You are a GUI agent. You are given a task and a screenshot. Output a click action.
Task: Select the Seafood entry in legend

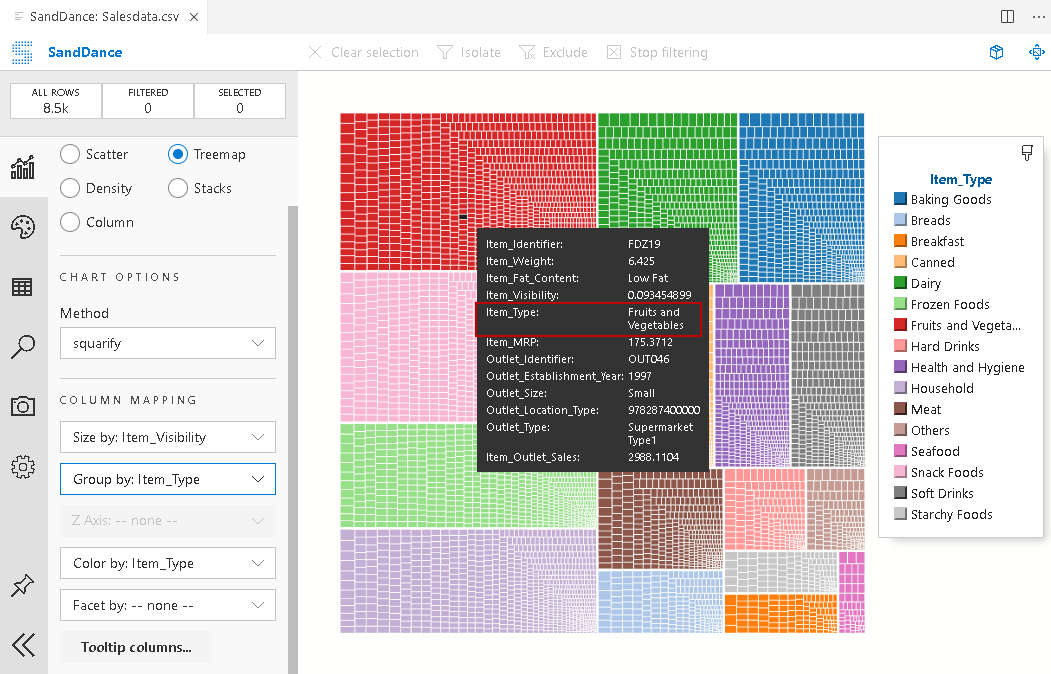click(934, 451)
